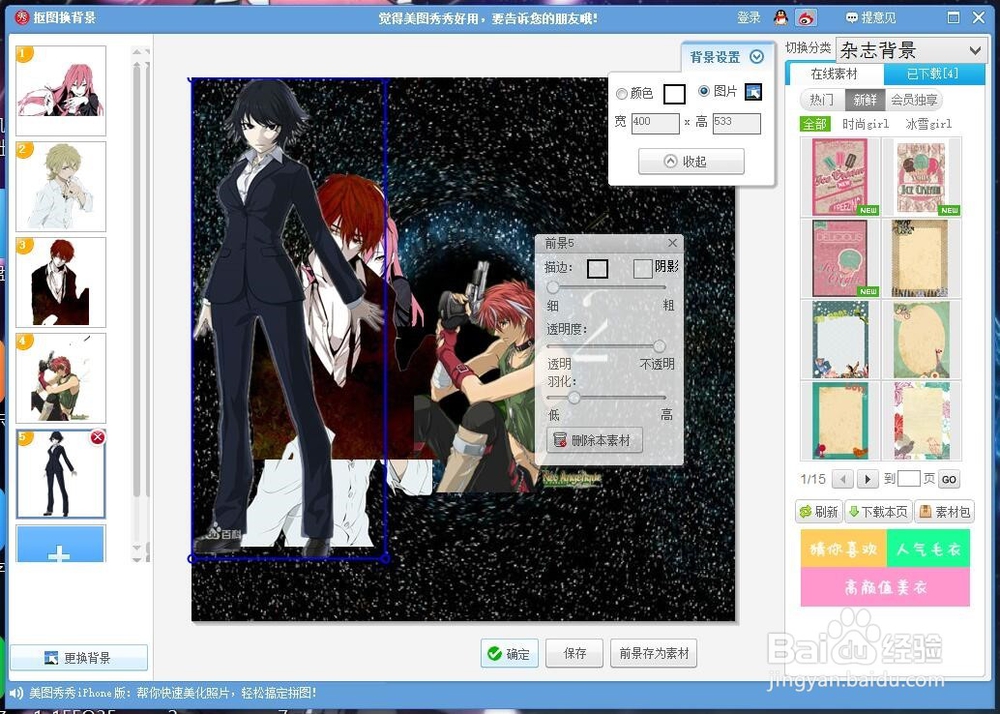This screenshot has width=1000, height=714.
Task: Click the 收起 collapse button
Action: pyautogui.click(x=691, y=161)
